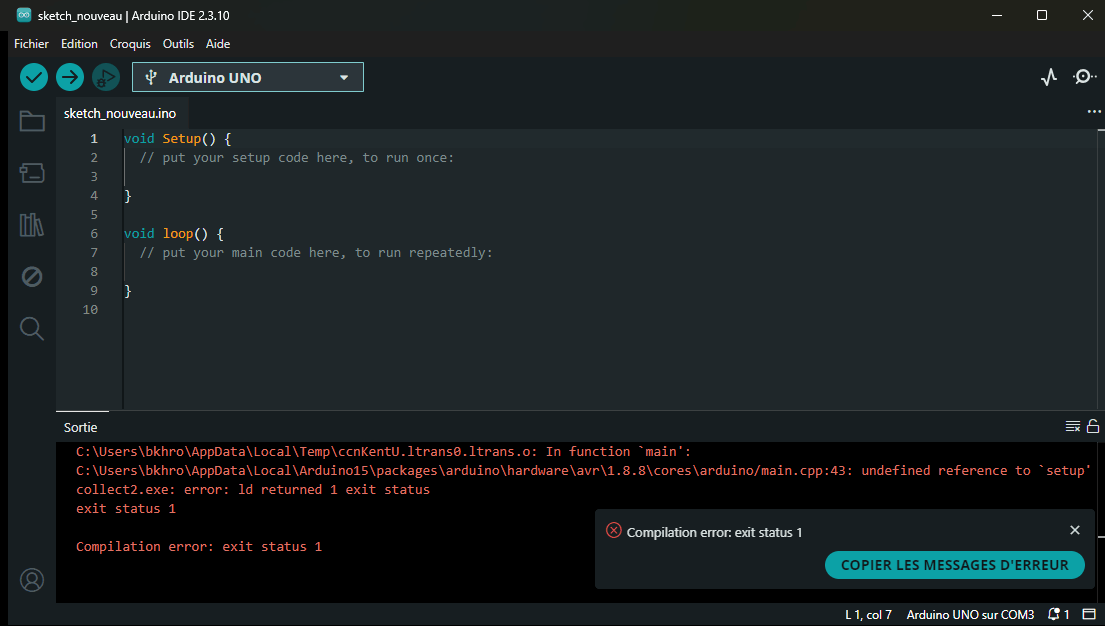
Task: Open the Edition menu
Action: pyautogui.click(x=80, y=44)
